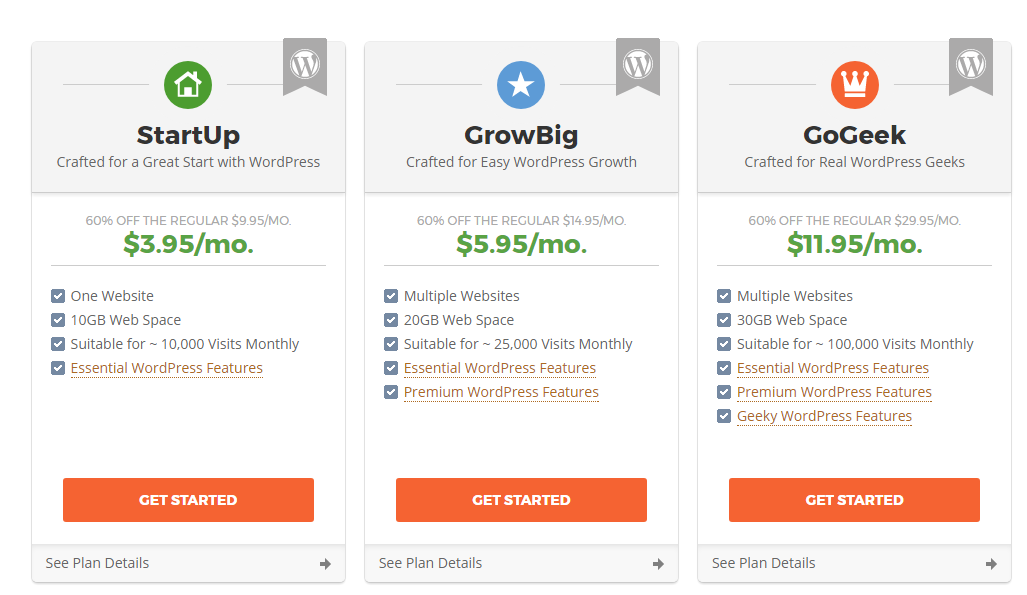
Task: Select the GoGeek Get Started button
Action: pyautogui.click(x=854, y=500)
